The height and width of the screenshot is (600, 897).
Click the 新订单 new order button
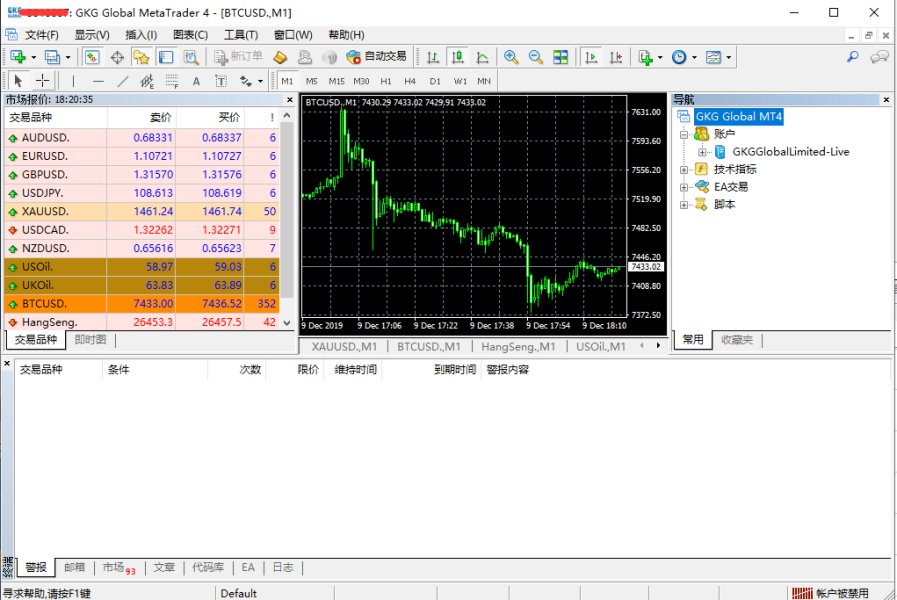(x=238, y=57)
